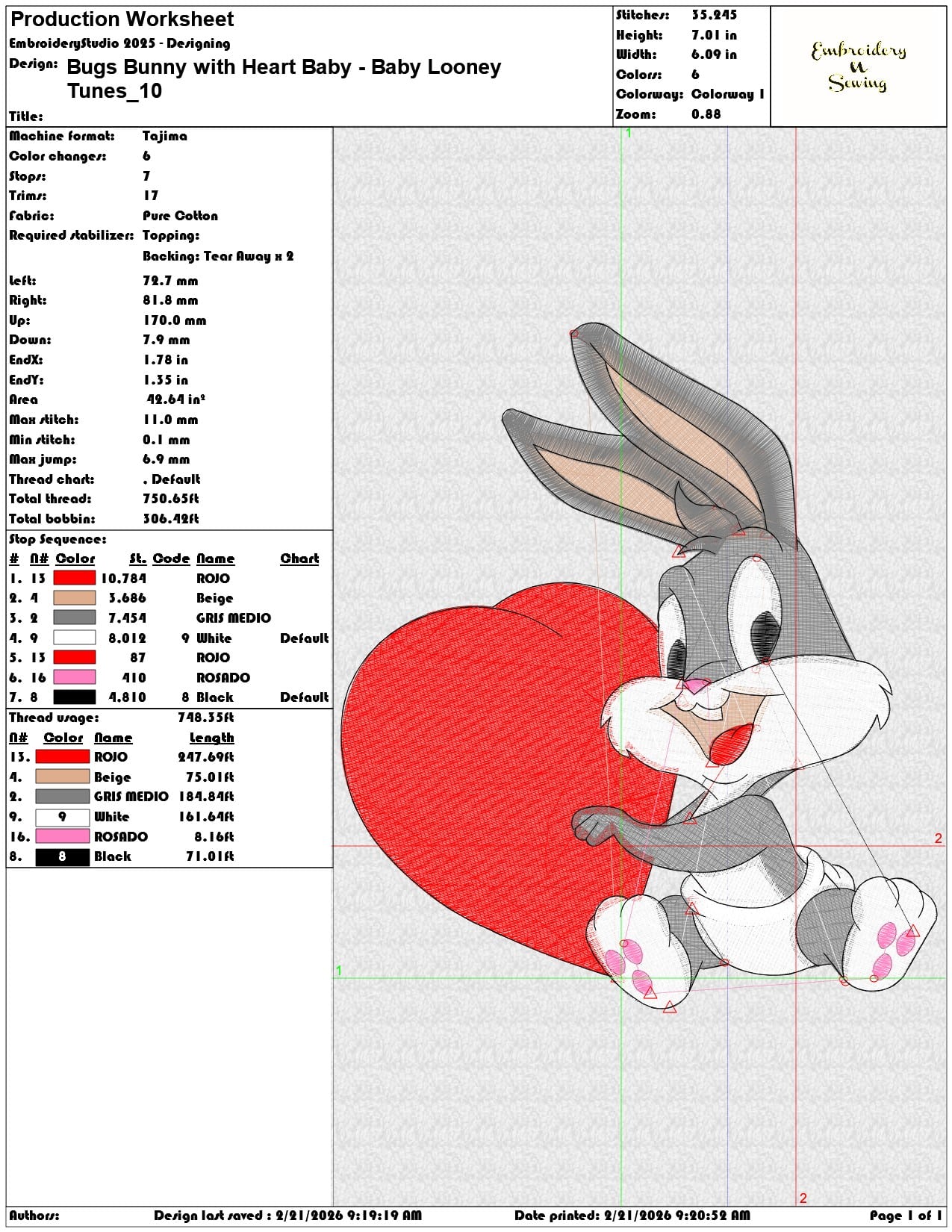Click the Min stitch value 0.1 mm

tap(166, 440)
